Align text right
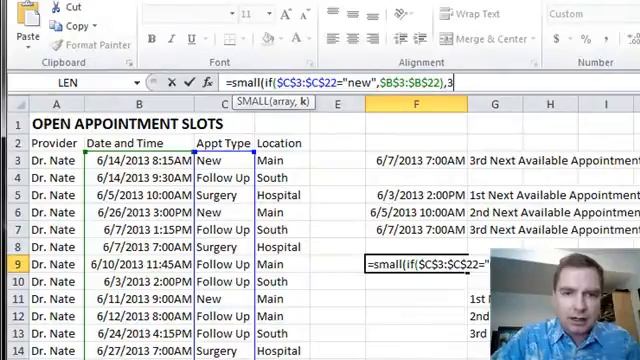 pos(372,39)
